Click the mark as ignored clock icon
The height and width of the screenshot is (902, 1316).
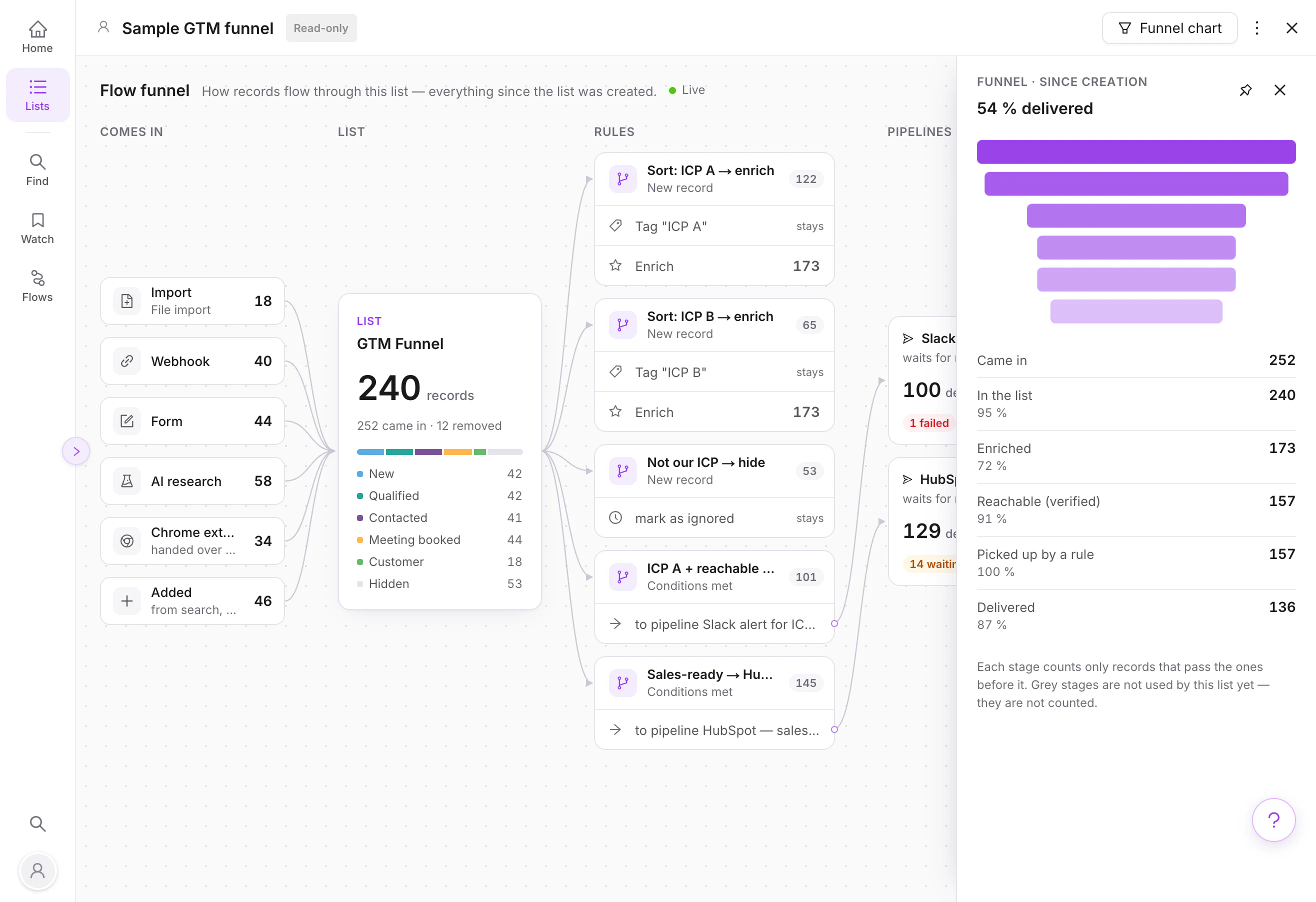[x=615, y=518]
